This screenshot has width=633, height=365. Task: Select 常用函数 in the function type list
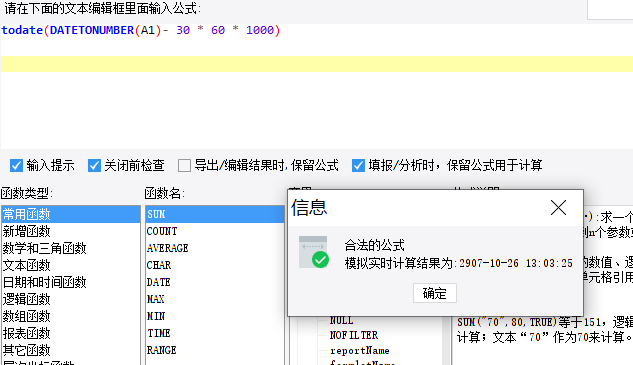71,214
